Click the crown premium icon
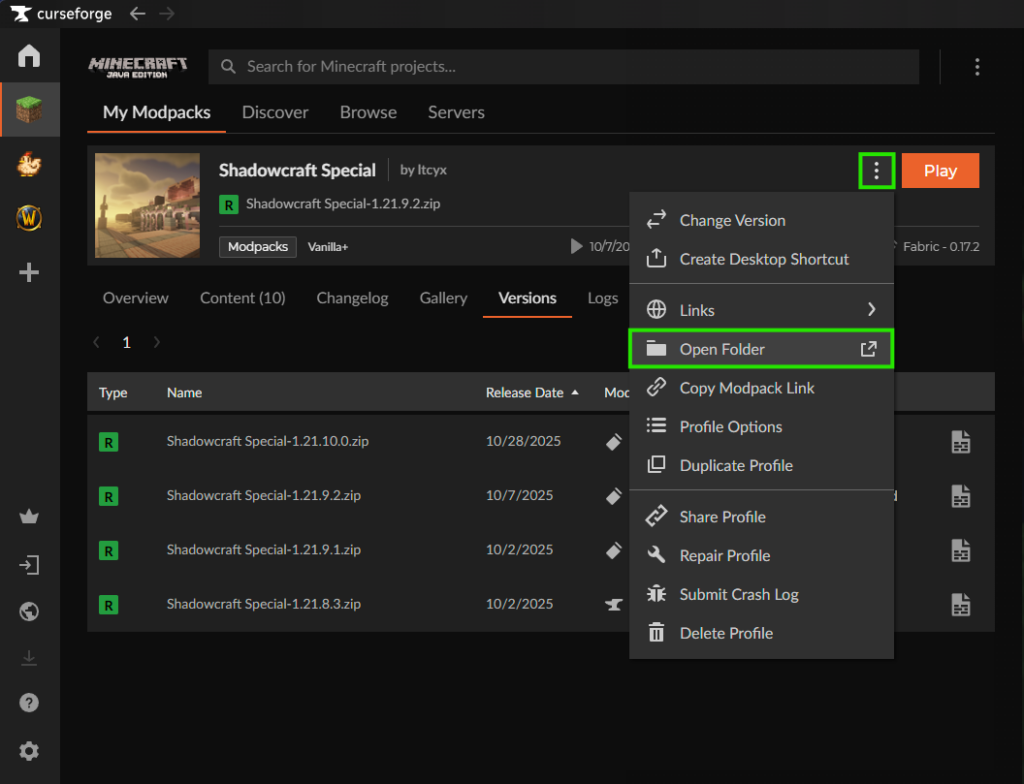Viewport: 1024px width, 784px height. [29, 517]
